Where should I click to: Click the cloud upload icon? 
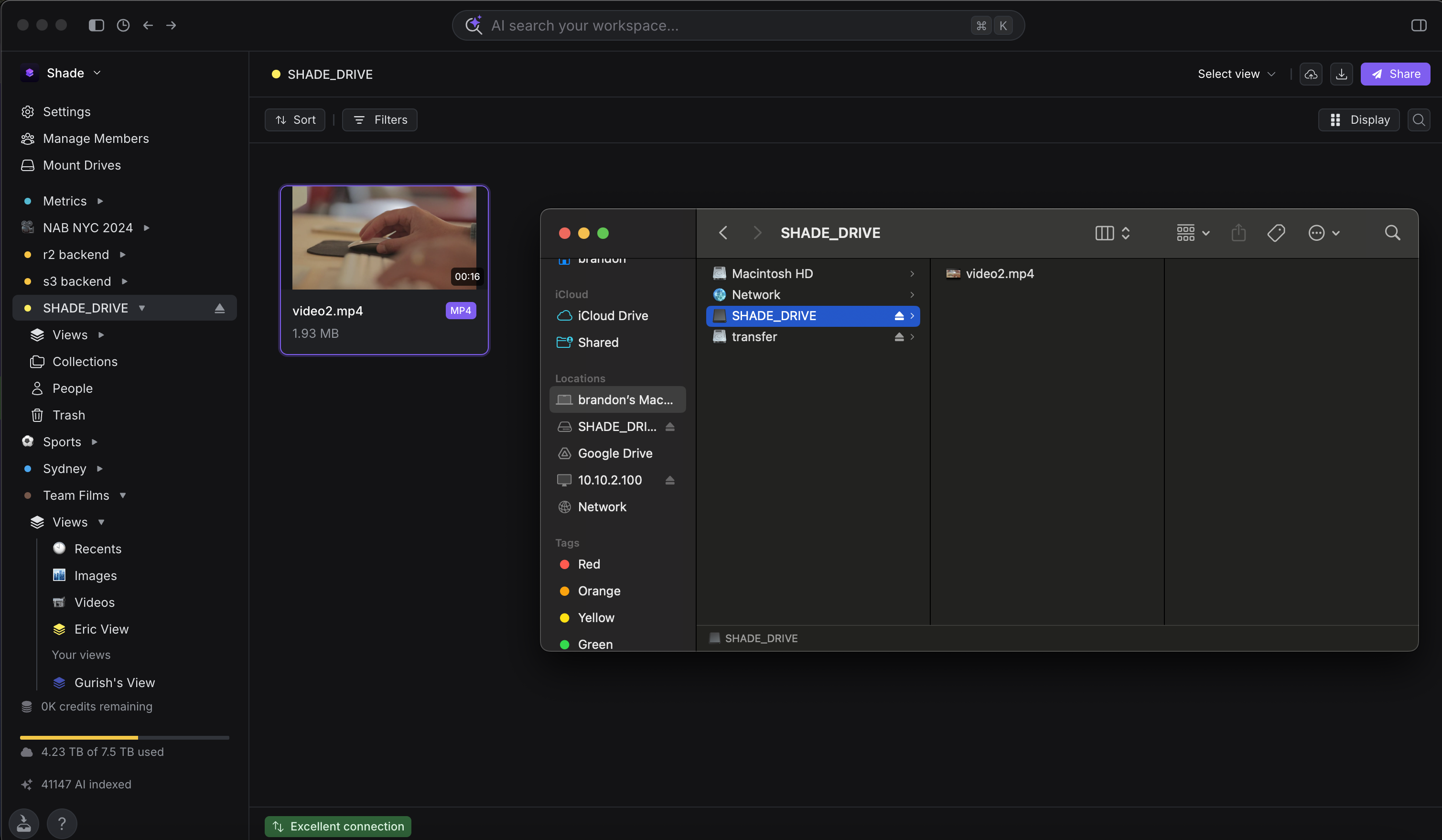point(1311,75)
